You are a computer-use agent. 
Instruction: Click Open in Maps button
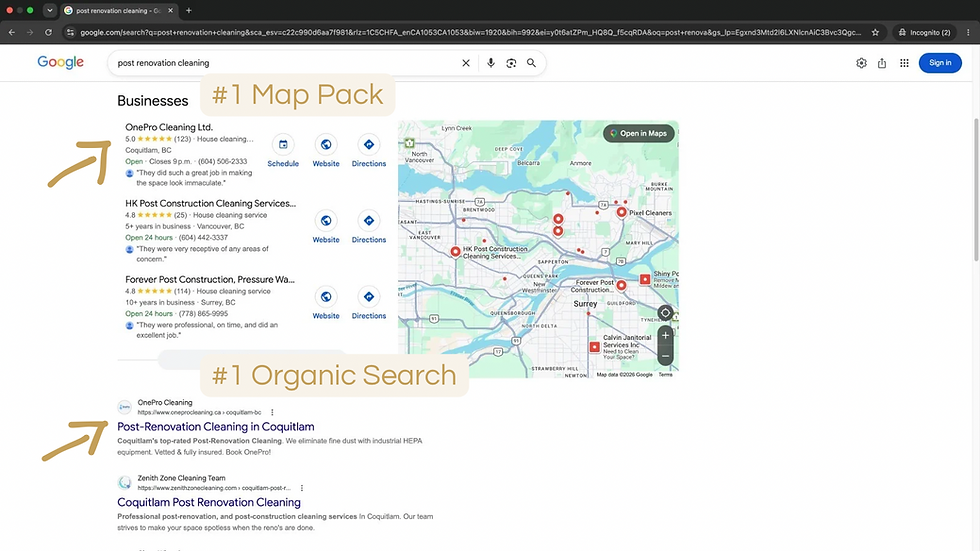(639, 133)
